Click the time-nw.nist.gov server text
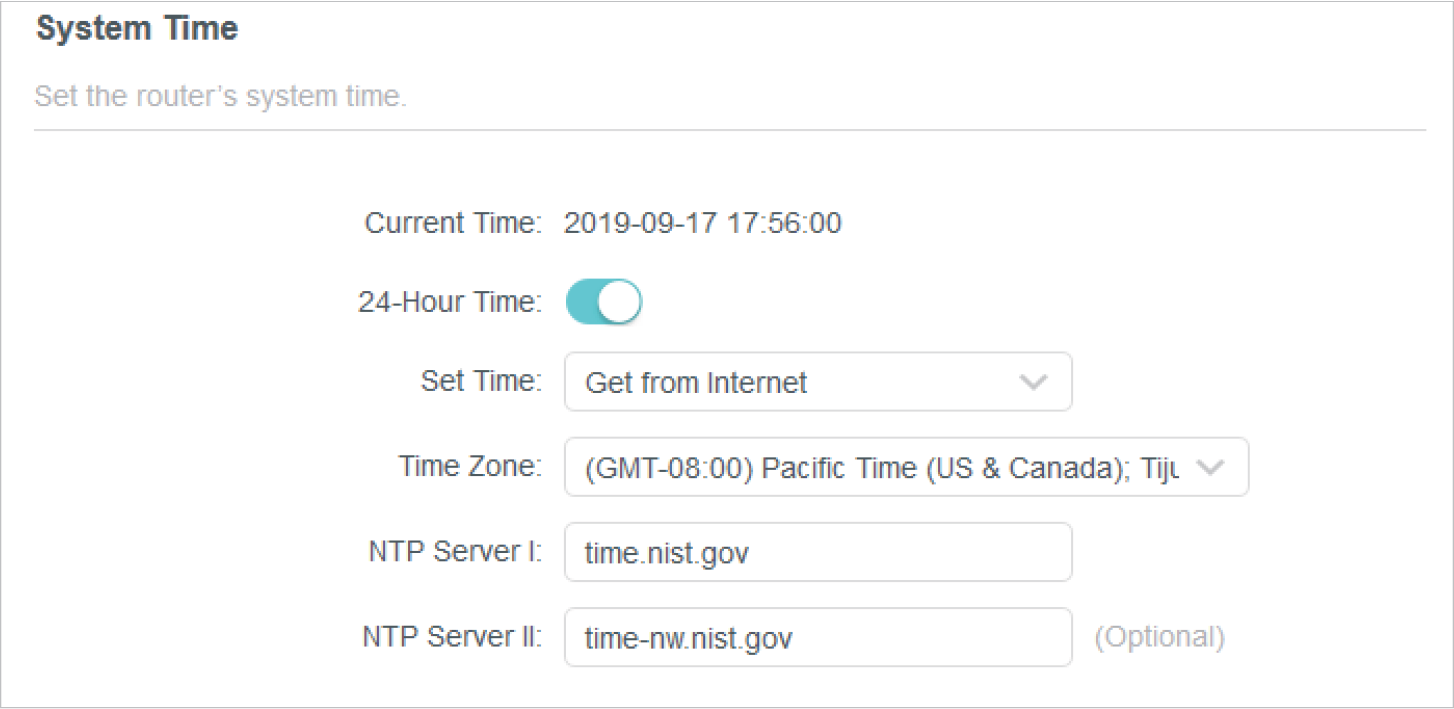The image size is (1454, 709). (689, 639)
